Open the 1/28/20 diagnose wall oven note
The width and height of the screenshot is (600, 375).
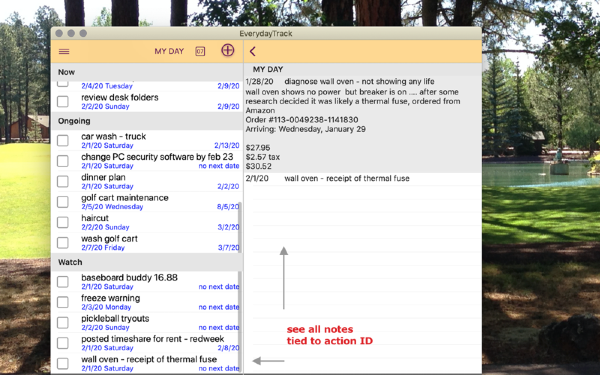(x=362, y=124)
